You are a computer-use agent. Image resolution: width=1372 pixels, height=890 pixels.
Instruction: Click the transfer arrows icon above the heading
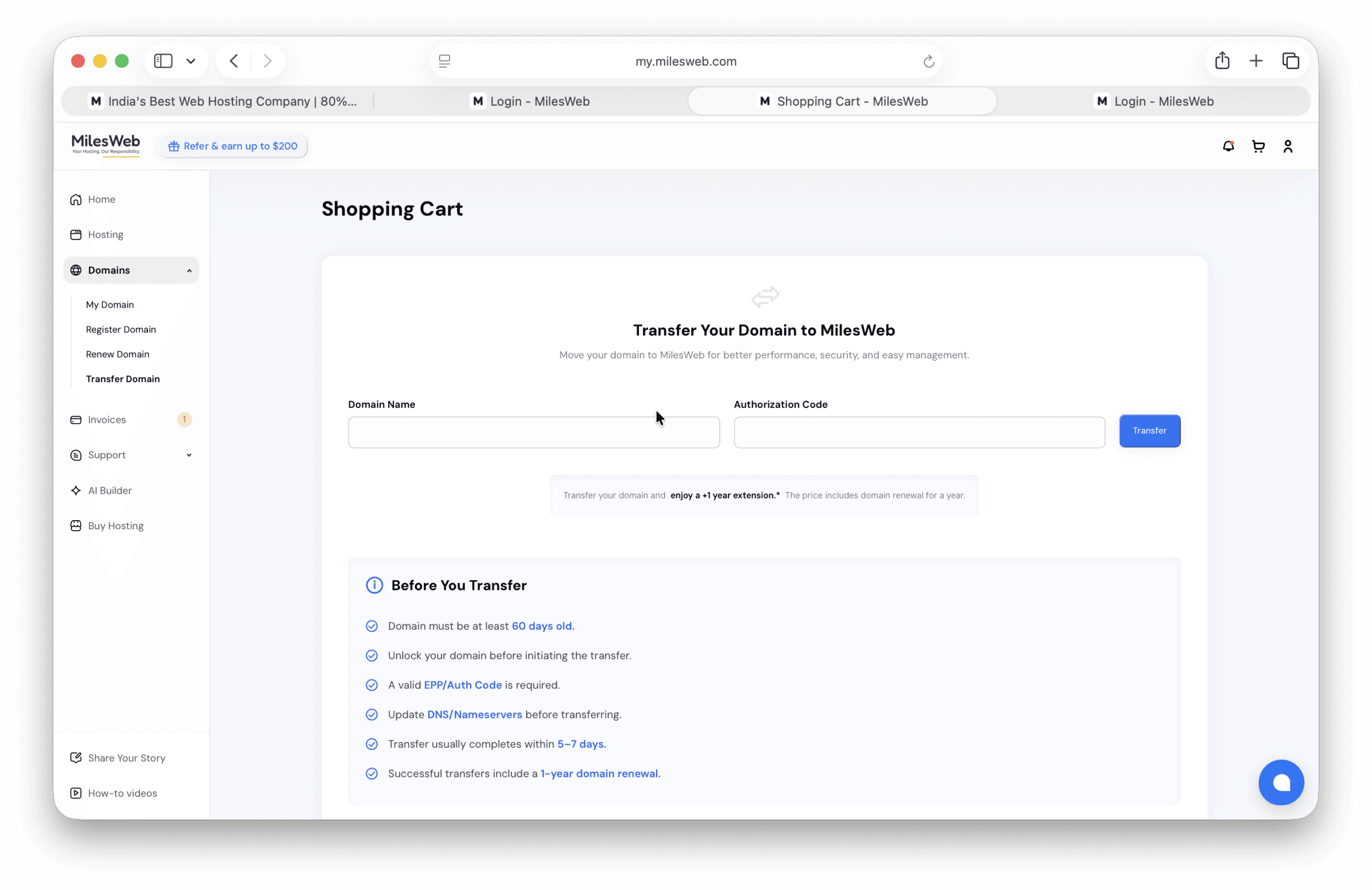point(765,297)
